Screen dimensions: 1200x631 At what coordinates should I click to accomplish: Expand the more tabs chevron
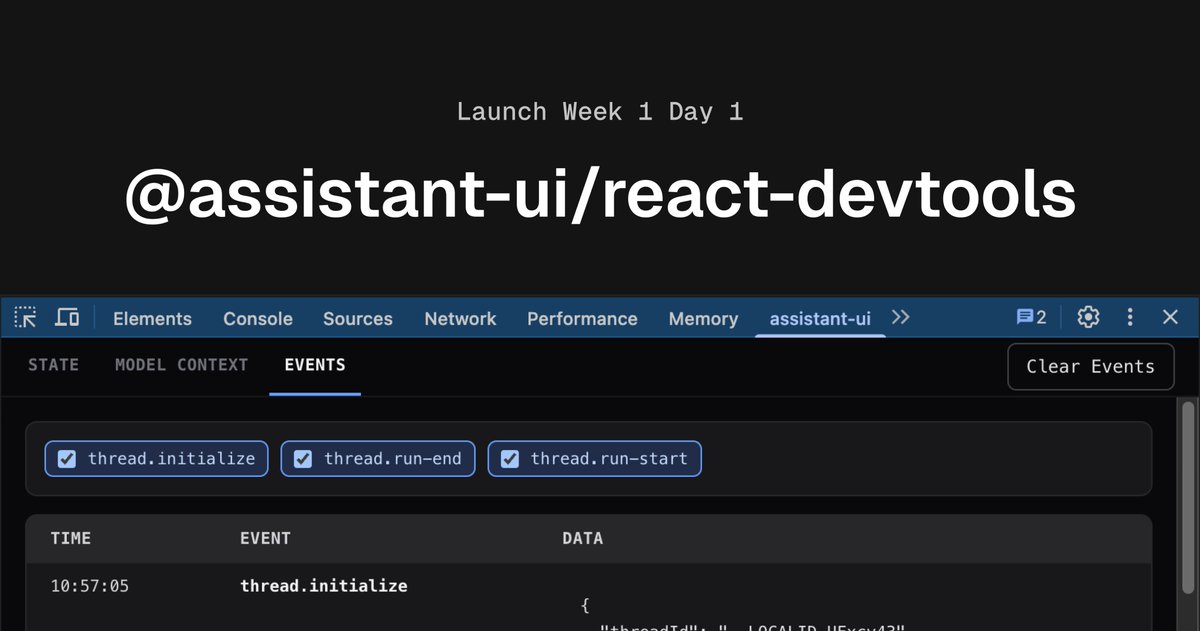[x=901, y=317]
